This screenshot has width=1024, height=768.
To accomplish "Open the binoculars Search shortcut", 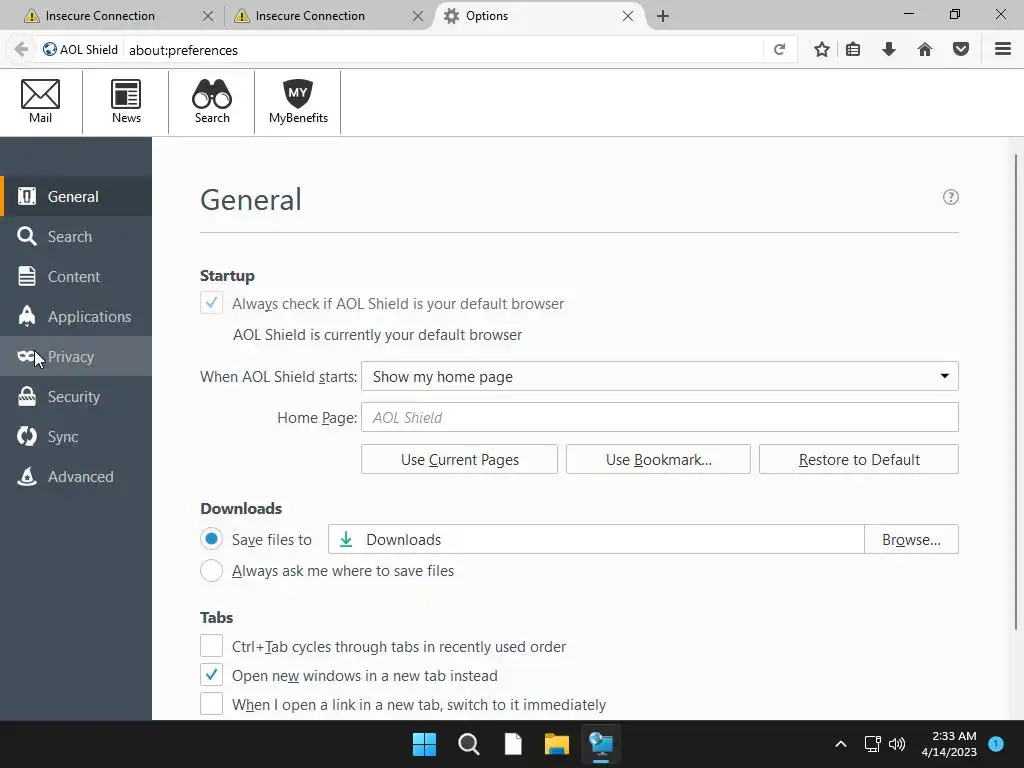I will (x=212, y=101).
